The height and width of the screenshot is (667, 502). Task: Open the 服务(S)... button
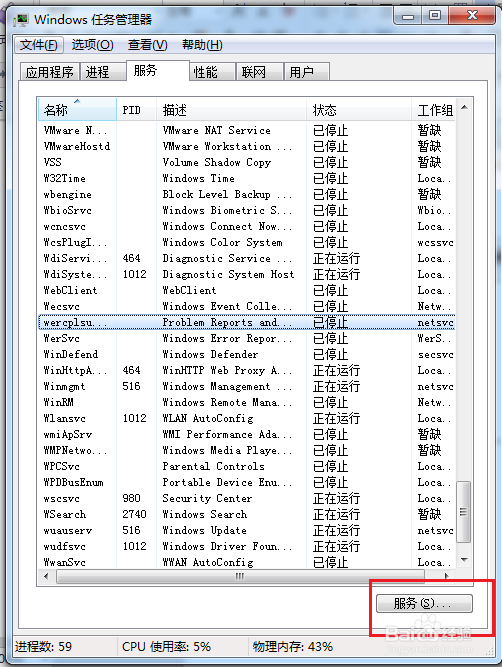[424, 603]
